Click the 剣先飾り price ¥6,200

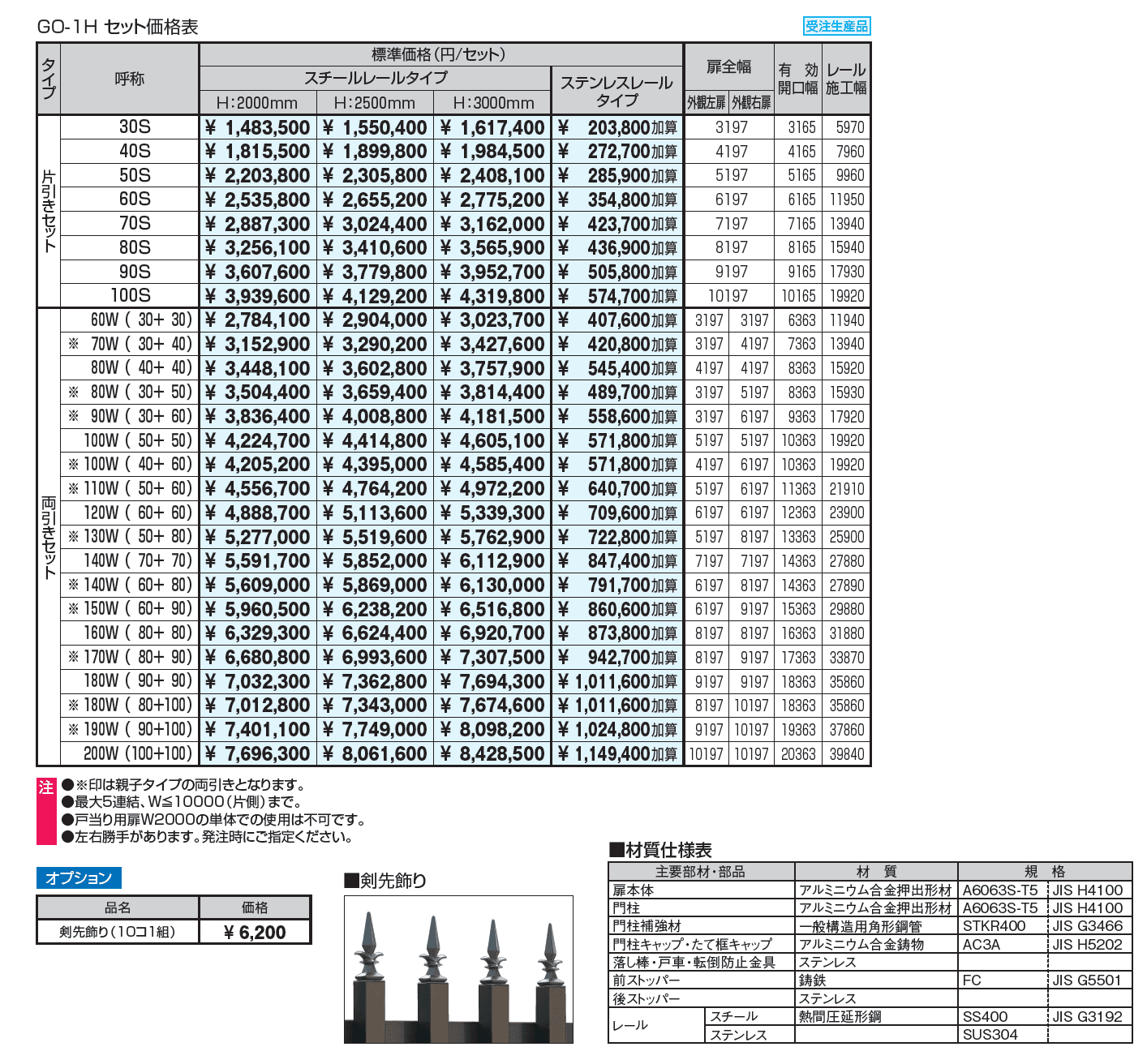256,933
